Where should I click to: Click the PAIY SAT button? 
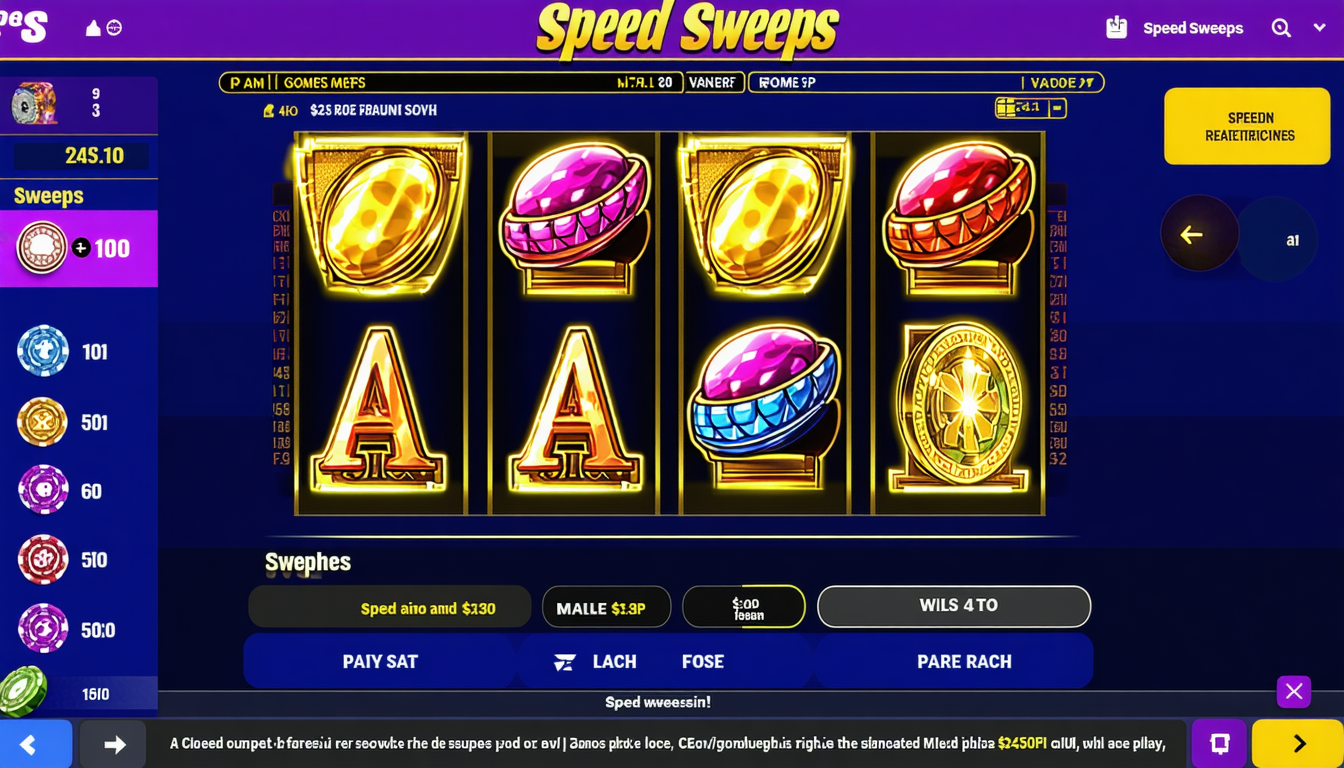pyautogui.click(x=380, y=661)
